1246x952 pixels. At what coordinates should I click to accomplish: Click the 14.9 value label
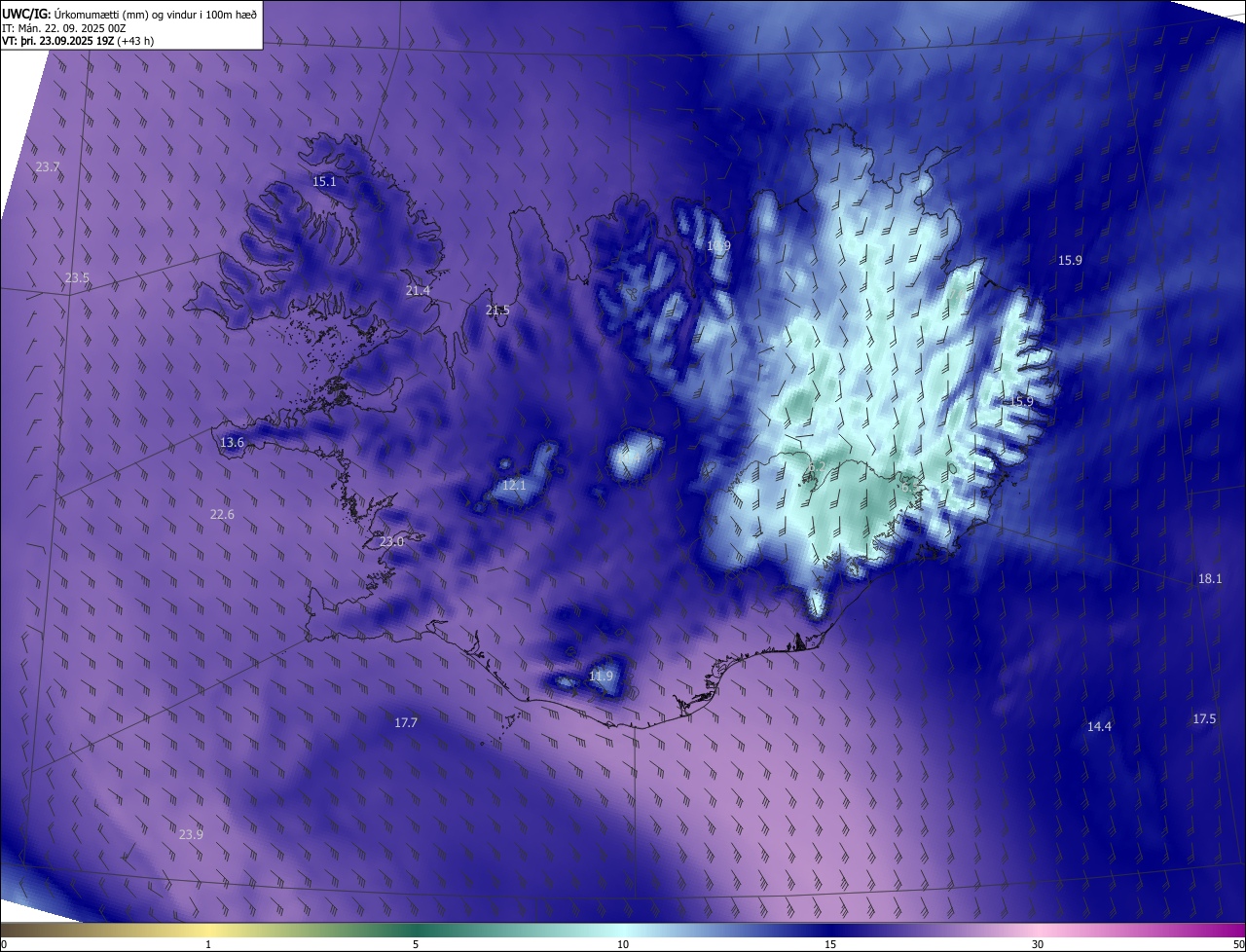click(718, 246)
